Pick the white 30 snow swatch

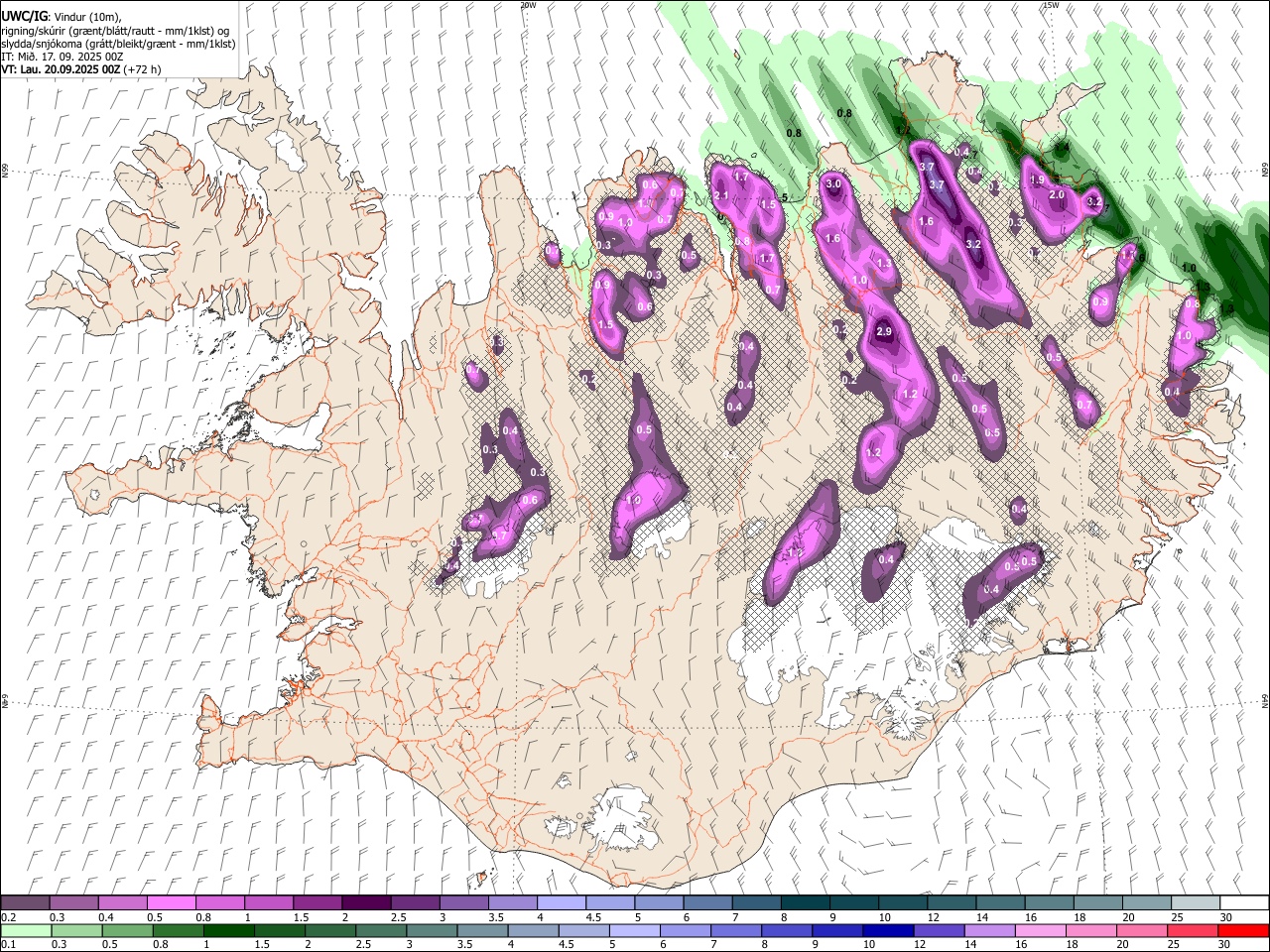1244,903
